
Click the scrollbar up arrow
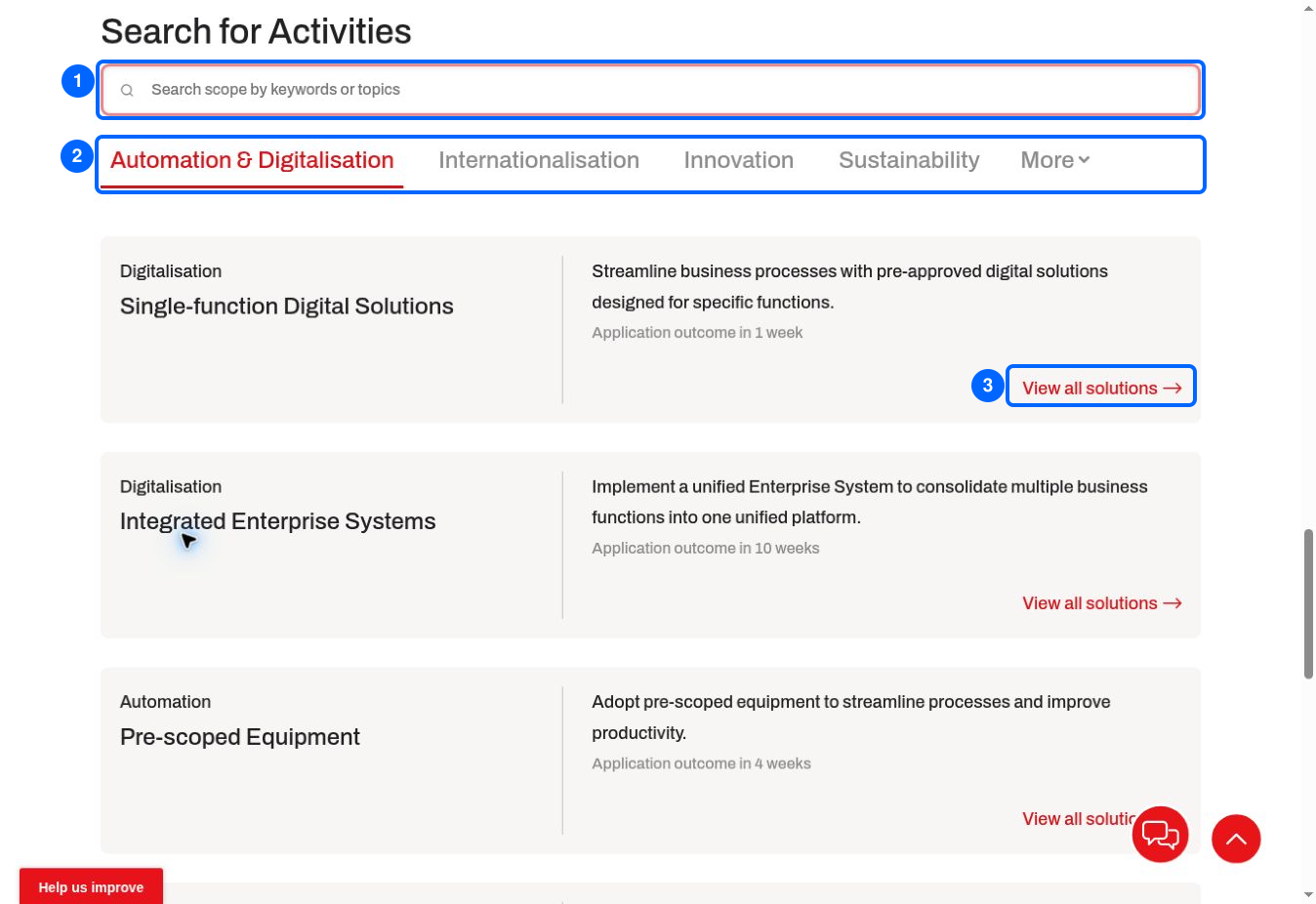point(1308,8)
